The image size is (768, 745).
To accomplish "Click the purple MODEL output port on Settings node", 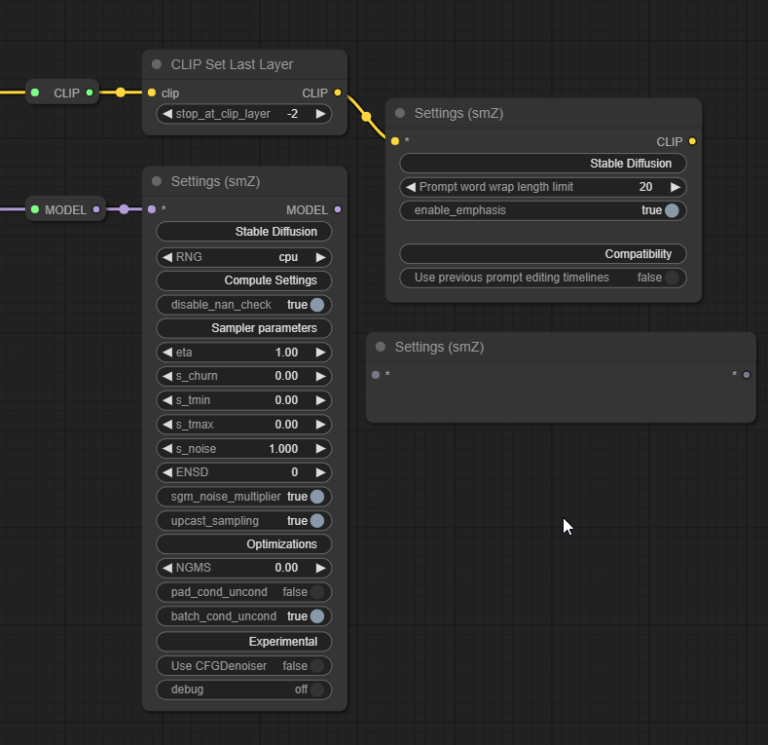I will pyautogui.click(x=337, y=210).
